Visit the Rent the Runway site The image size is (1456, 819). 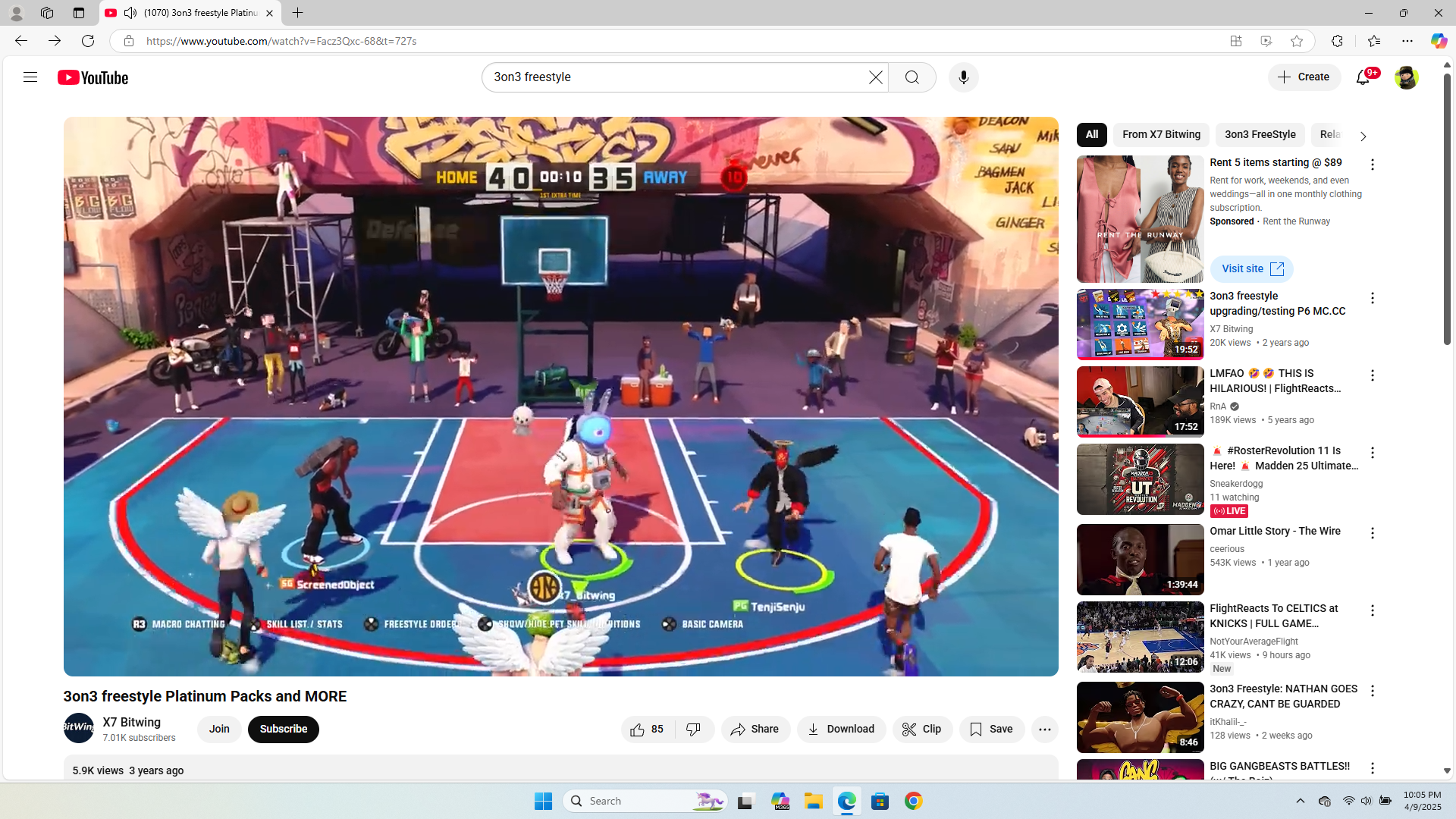(x=1252, y=269)
